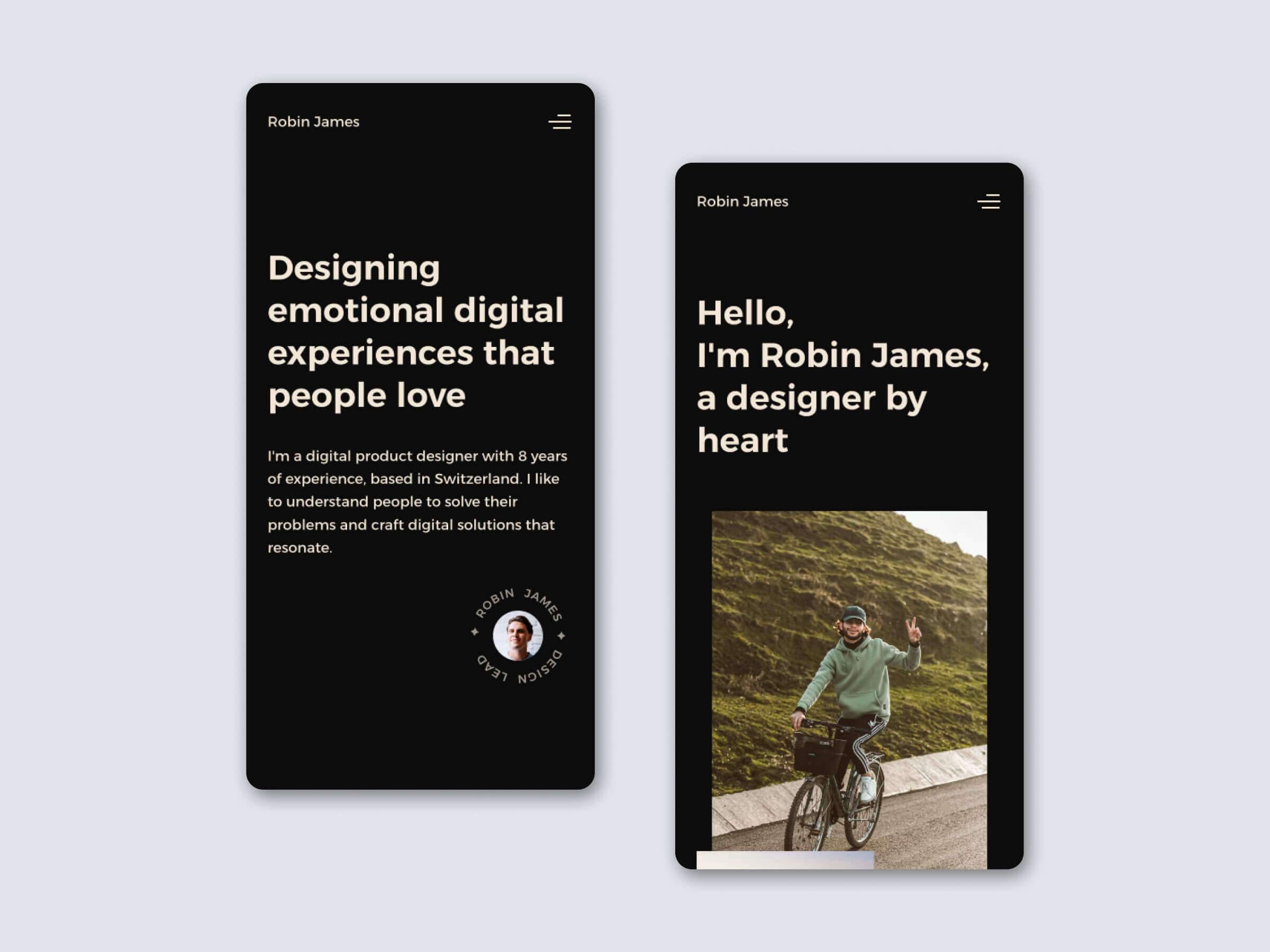1270x952 pixels.
Task: Open the hamburger menu on right screen
Action: click(x=988, y=200)
